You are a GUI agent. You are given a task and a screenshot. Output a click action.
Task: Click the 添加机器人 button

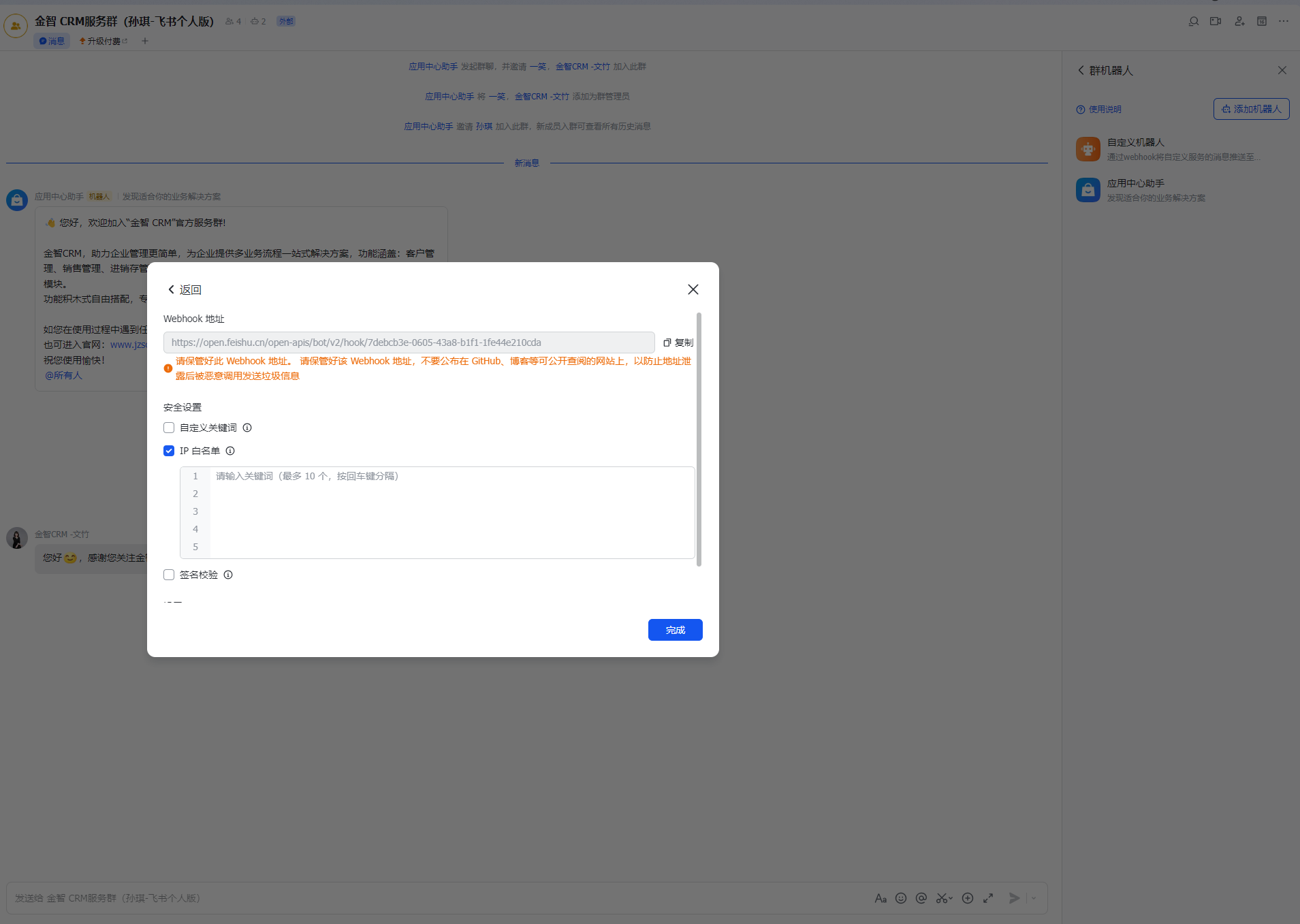point(1251,109)
